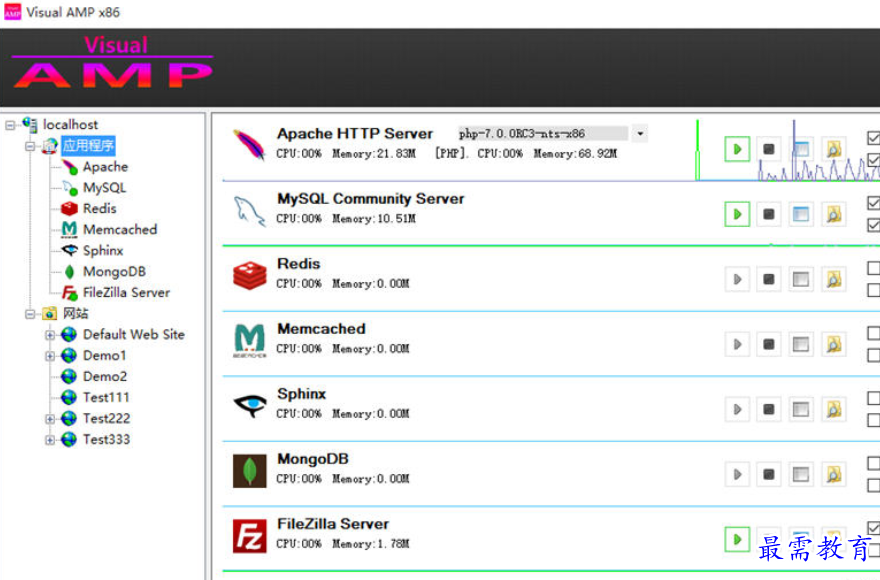
Task: Expand the Demo1 site node
Action: pos(50,356)
